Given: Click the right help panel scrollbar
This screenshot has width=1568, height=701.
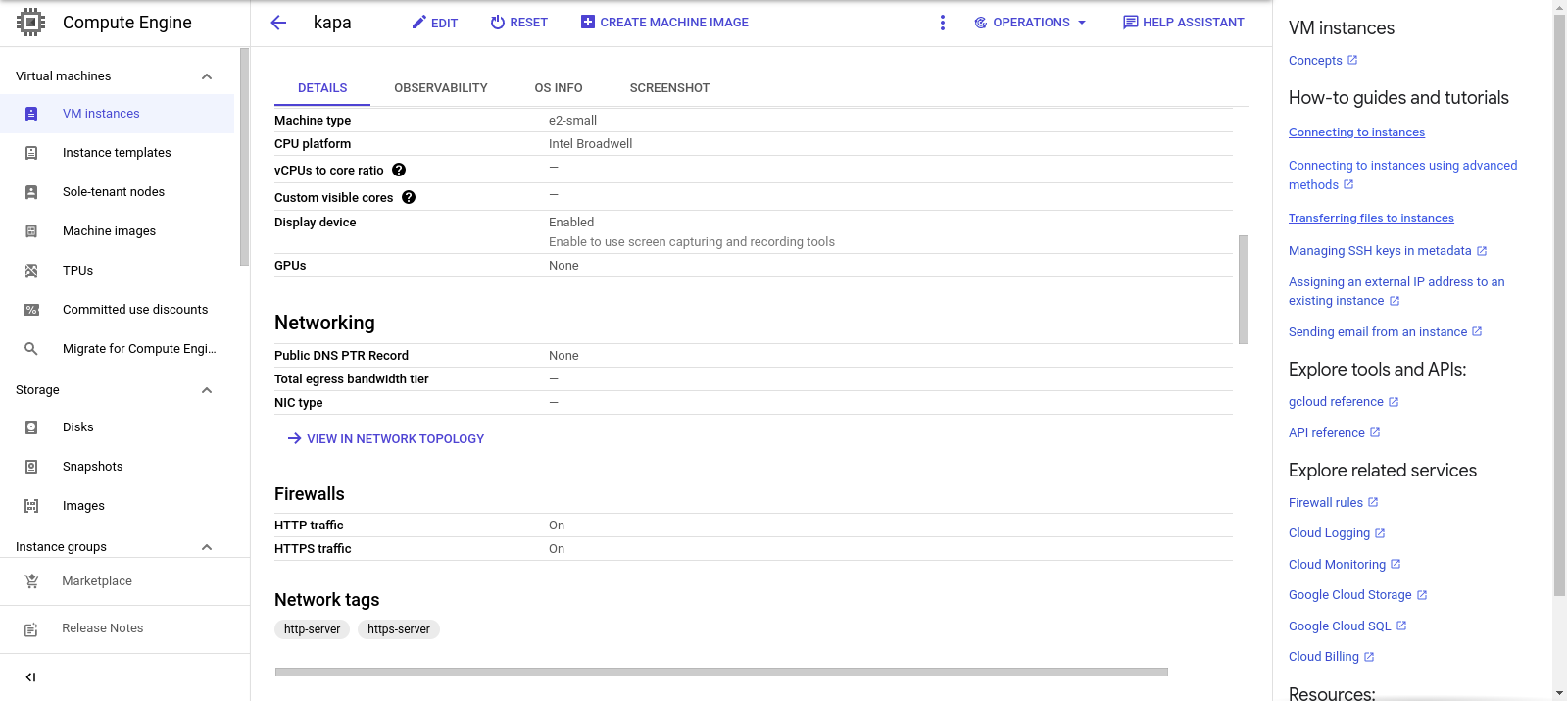Looking at the screenshot, I should [x=1559, y=304].
